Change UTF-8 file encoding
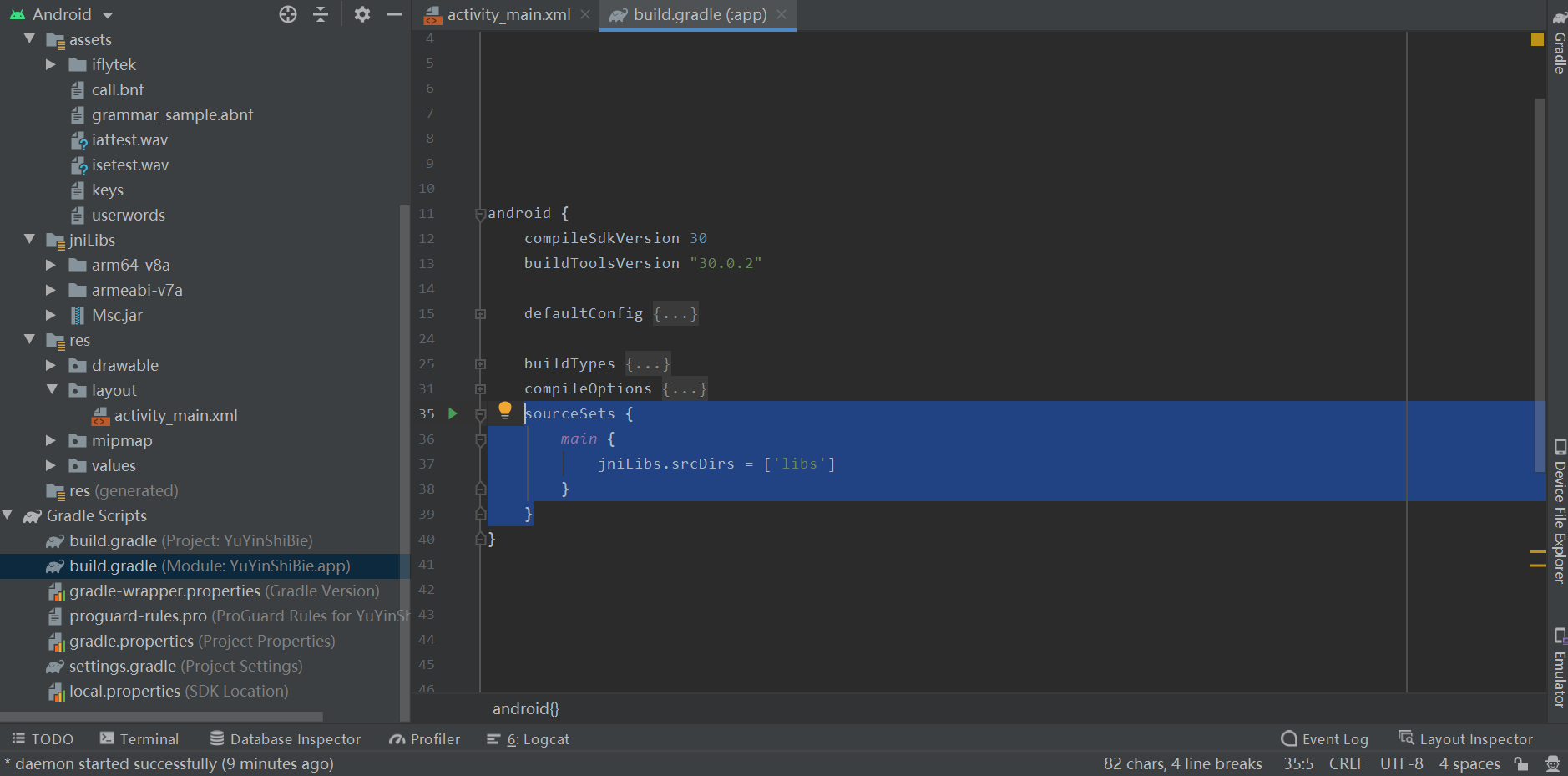Screen dimensions: 1568x776 pos(1402,763)
